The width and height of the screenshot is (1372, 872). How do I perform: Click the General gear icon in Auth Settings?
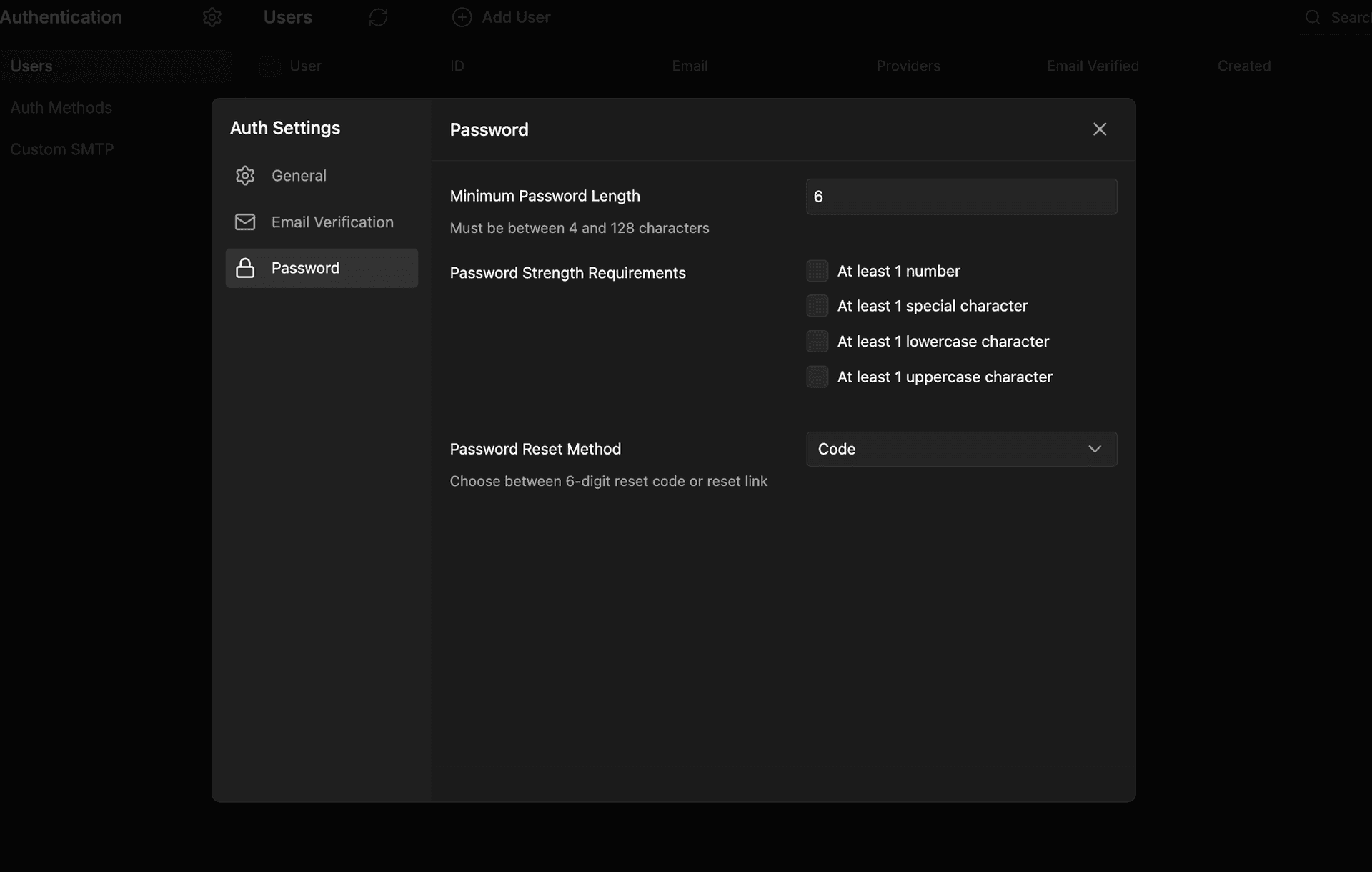(x=245, y=175)
